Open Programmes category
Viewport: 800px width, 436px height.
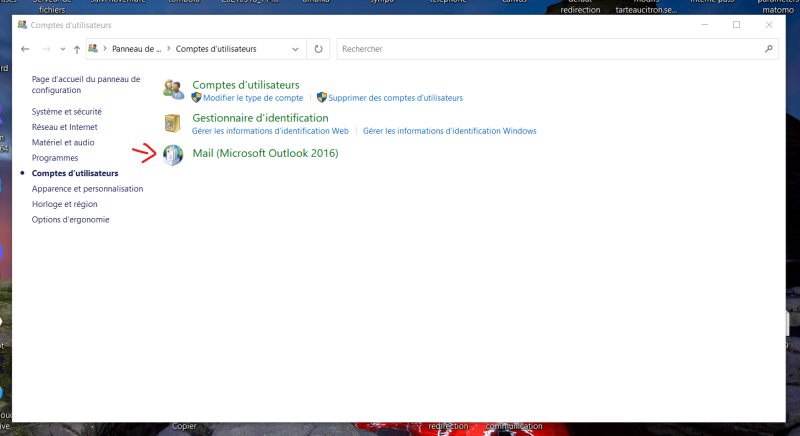[x=55, y=158]
